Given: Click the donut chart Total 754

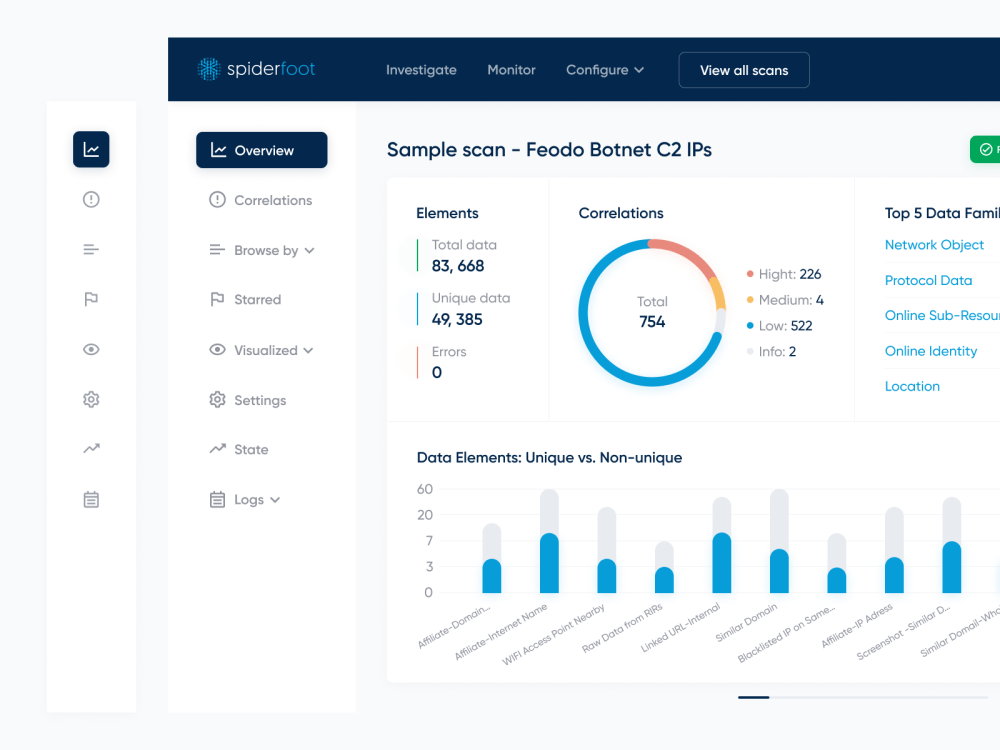Looking at the screenshot, I should (x=652, y=312).
